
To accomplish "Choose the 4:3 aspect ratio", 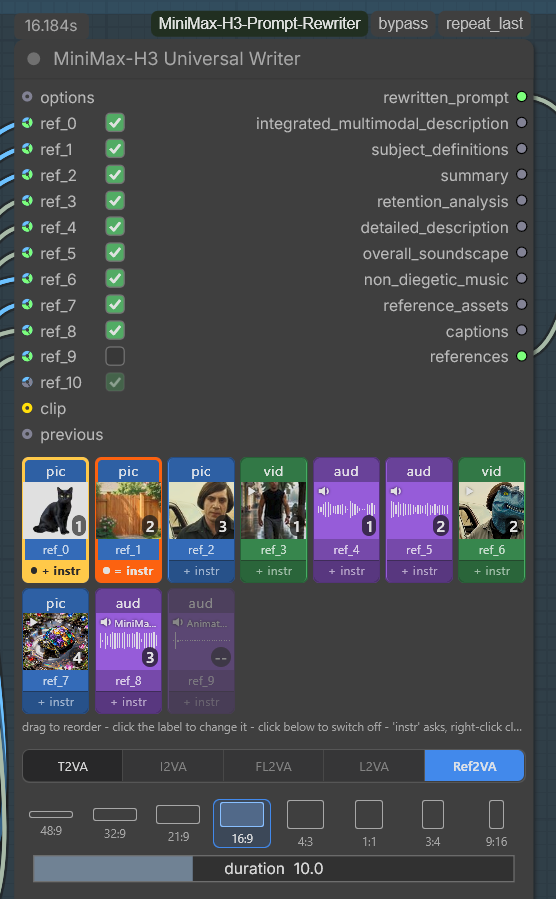I will click(x=306, y=823).
